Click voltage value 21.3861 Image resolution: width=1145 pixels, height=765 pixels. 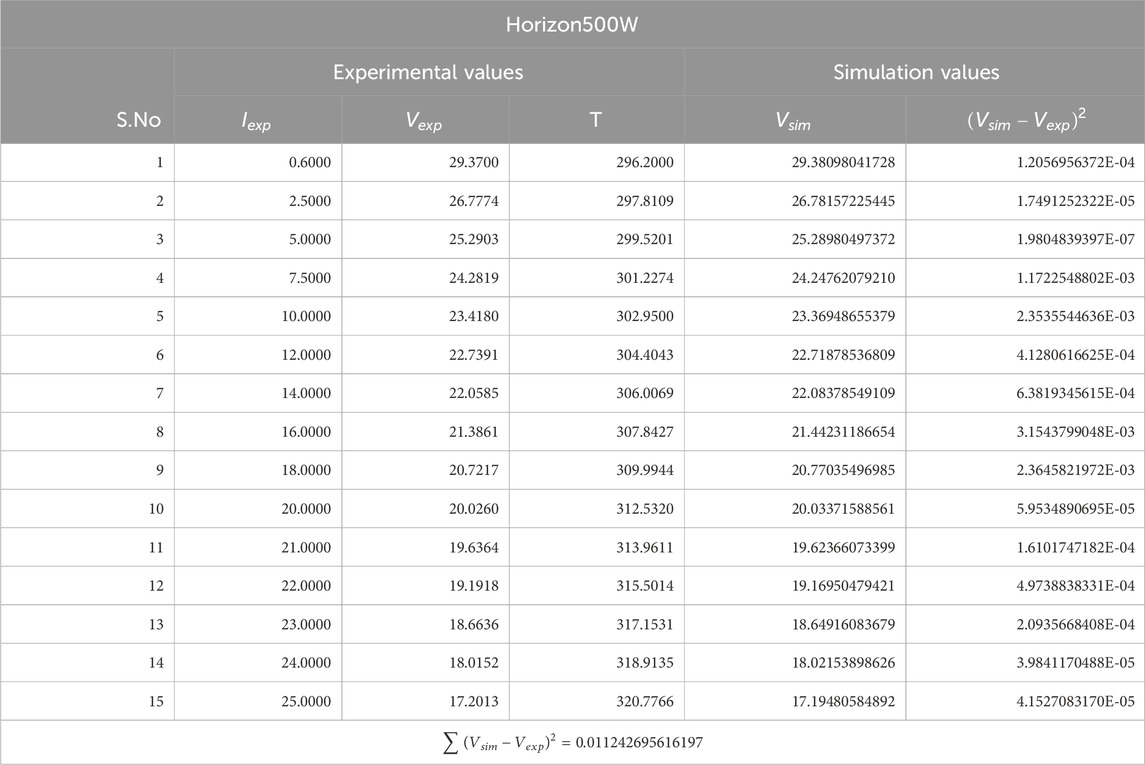tap(474, 431)
